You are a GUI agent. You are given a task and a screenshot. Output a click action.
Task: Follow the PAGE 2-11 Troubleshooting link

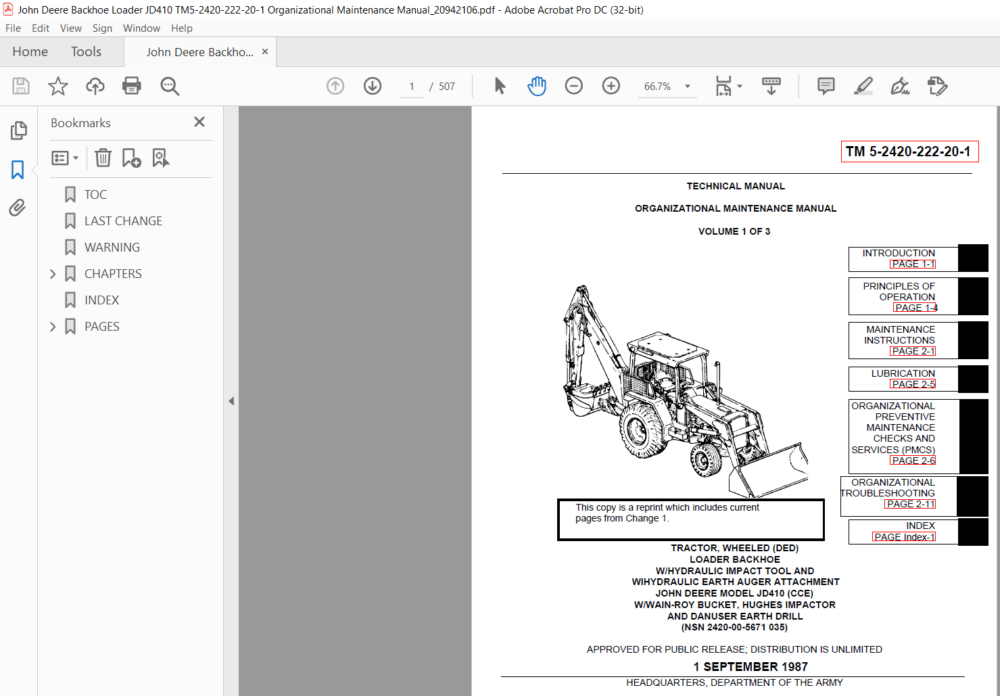pos(910,504)
